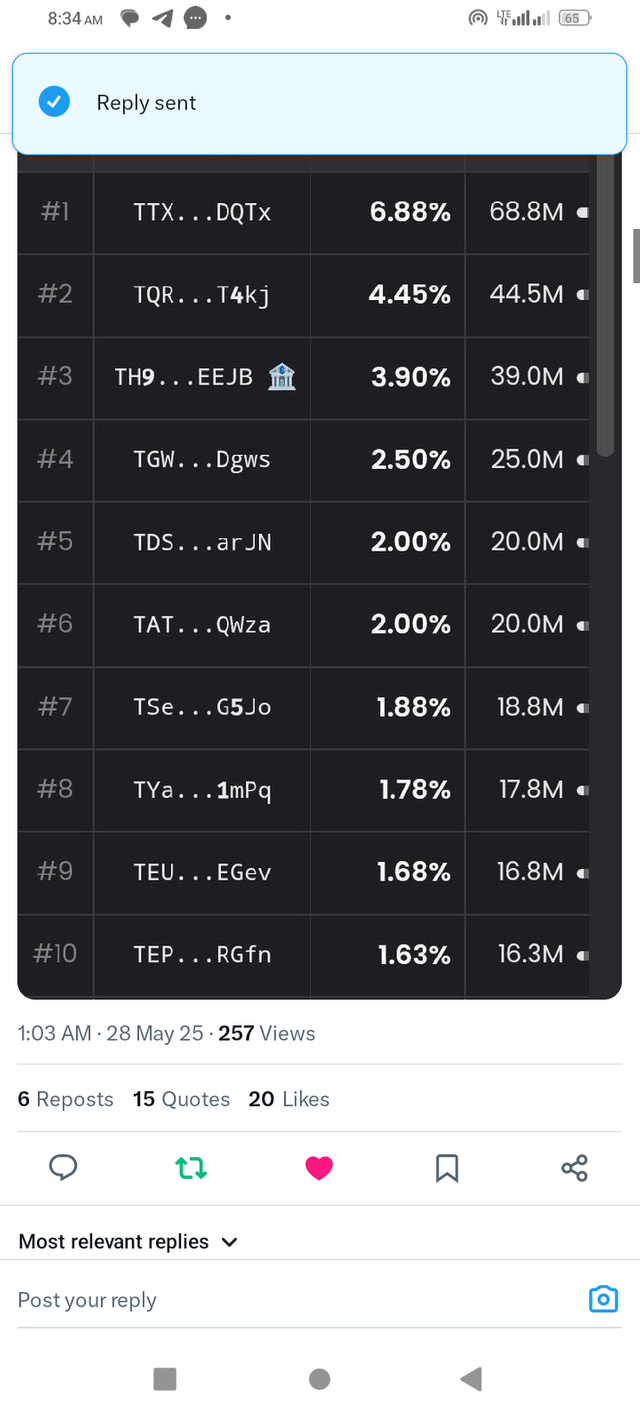Viewport: 640px width, 1422px height.
Task: Bookmark the post with the bookmark icon
Action: [x=447, y=1167]
